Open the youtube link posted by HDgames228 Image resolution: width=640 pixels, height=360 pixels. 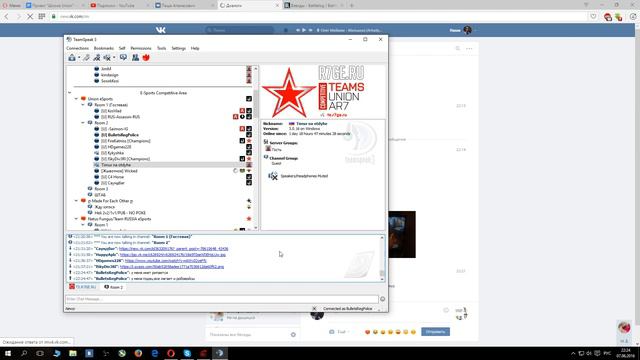[x=166, y=260]
